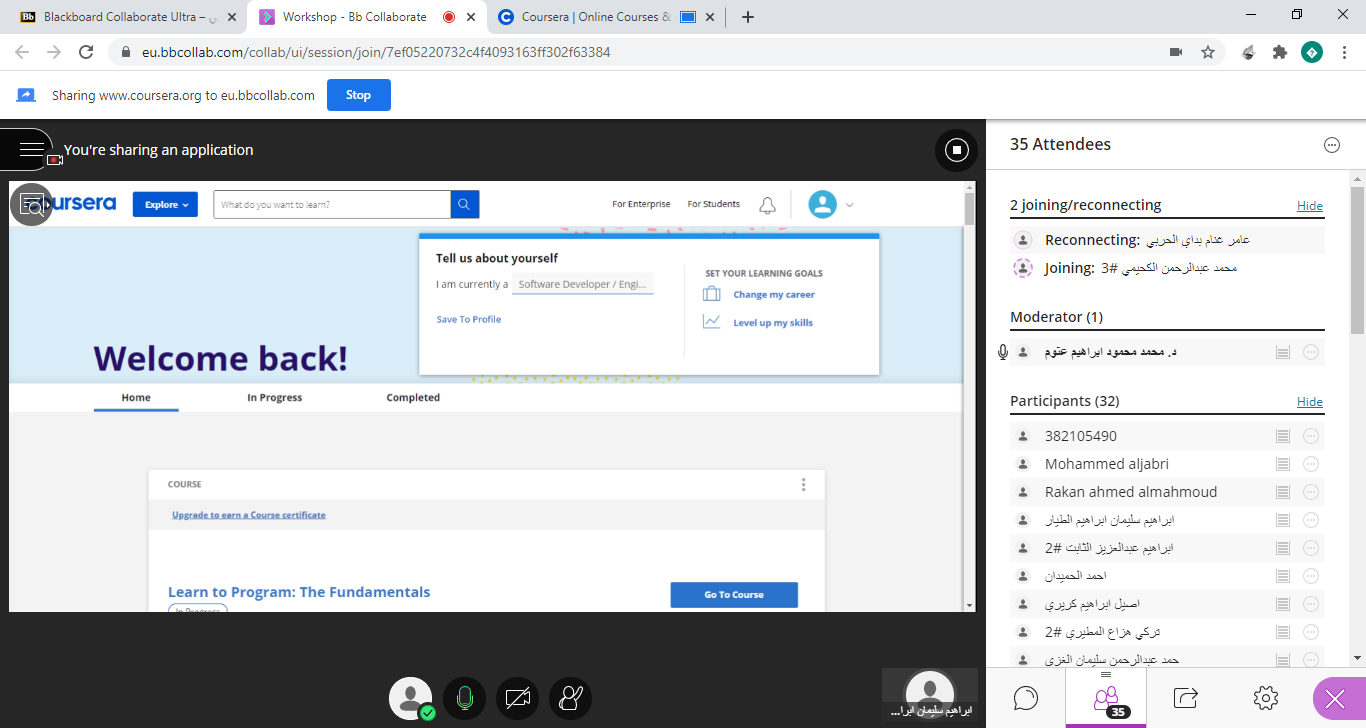Image resolution: width=1366 pixels, height=728 pixels.
Task: Open Chrome three-dot menu
Action: tap(1344, 52)
